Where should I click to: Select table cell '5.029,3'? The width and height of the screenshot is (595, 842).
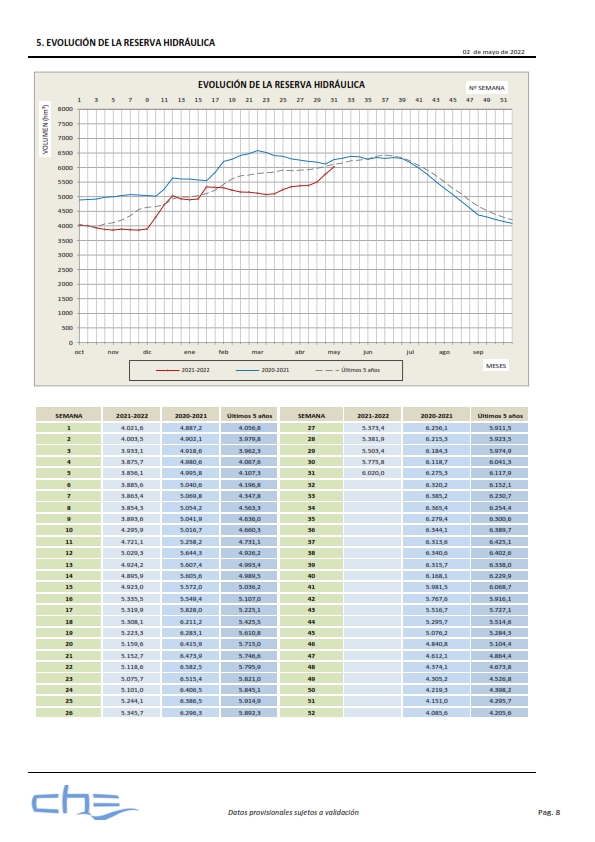coord(132,553)
